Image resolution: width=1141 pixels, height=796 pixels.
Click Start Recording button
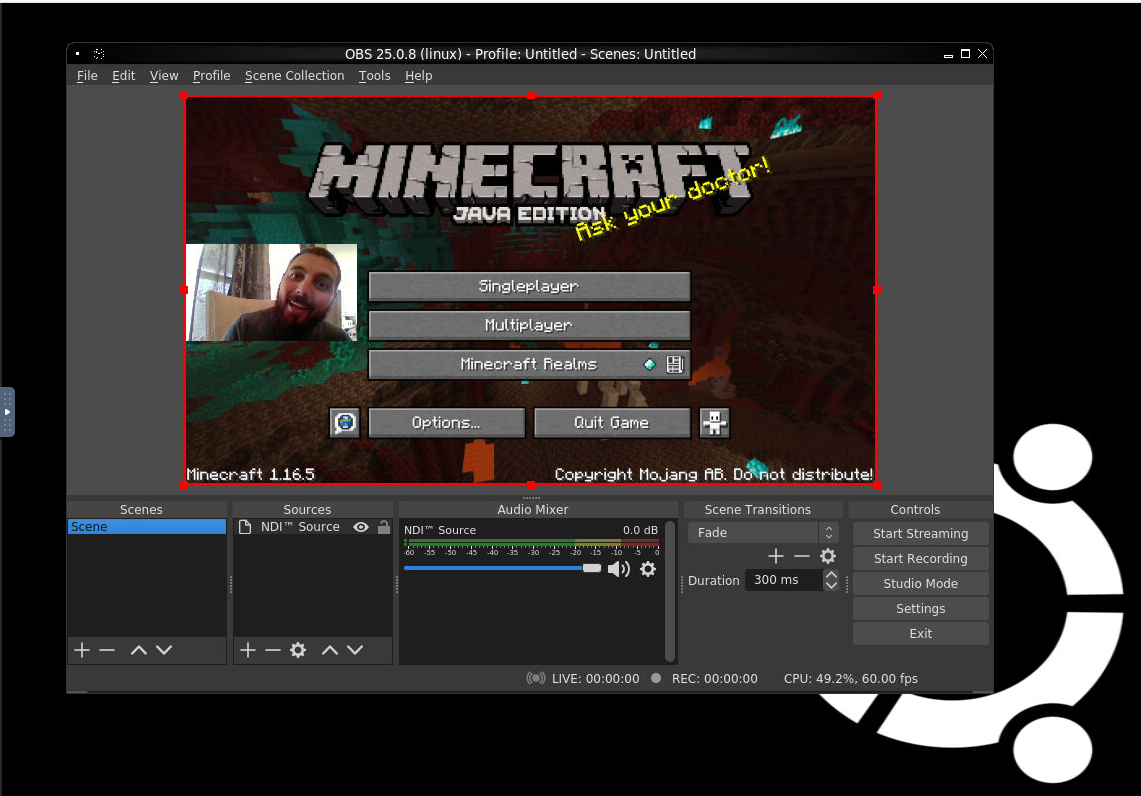click(921, 558)
